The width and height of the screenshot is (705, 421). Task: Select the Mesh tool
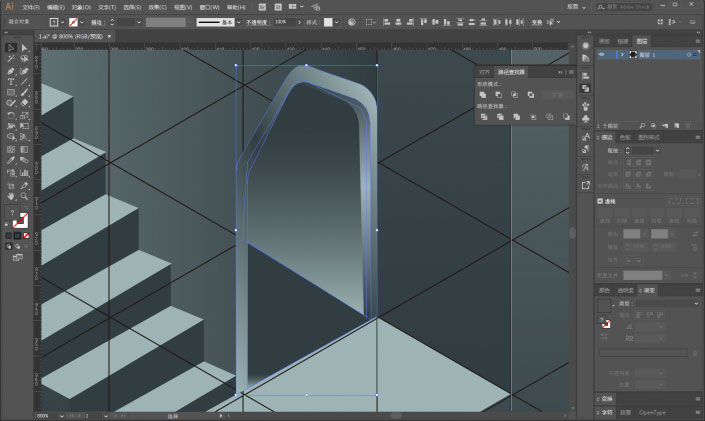coord(11,149)
